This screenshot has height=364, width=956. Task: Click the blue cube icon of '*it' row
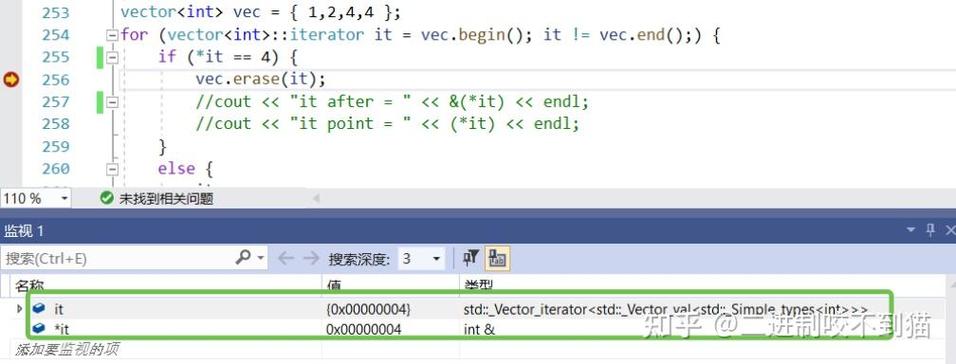coord(39,329)
